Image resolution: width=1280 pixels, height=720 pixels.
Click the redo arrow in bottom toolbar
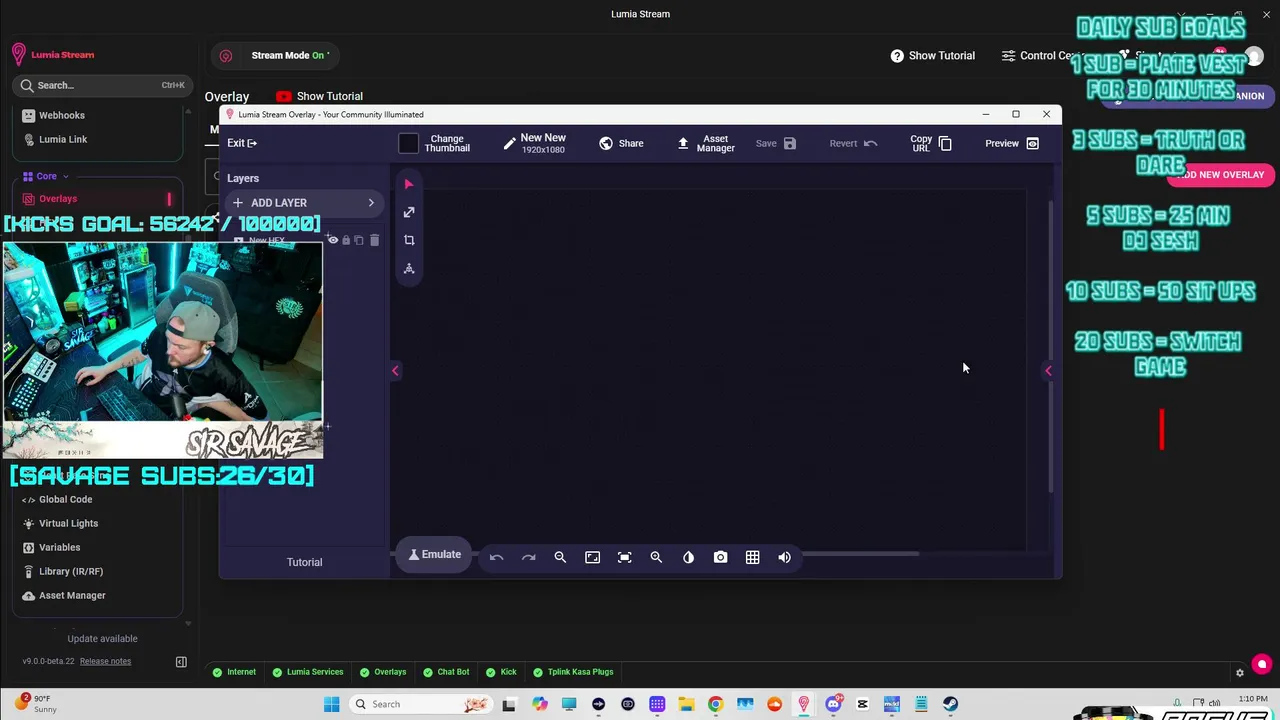[528, 557]
